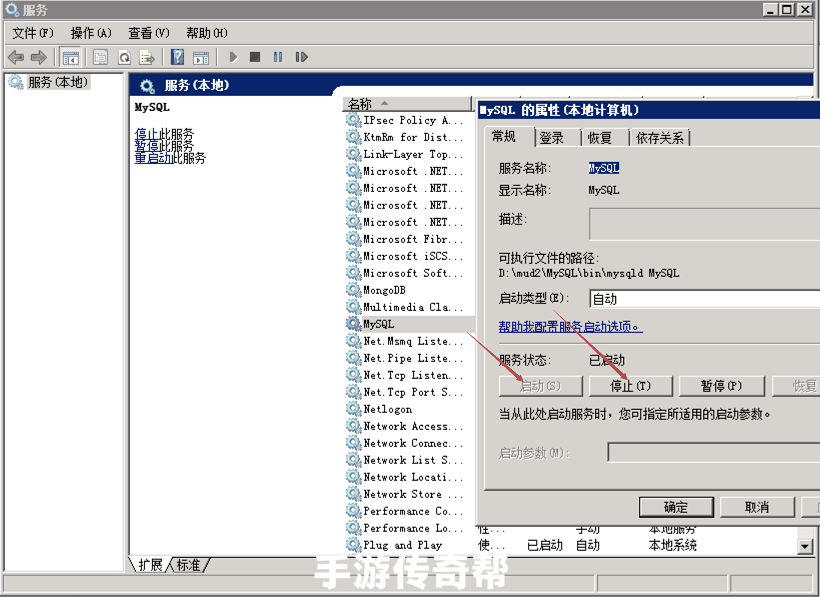
Task: Switch to the 恢复 tab
Action: pos(600,138)
